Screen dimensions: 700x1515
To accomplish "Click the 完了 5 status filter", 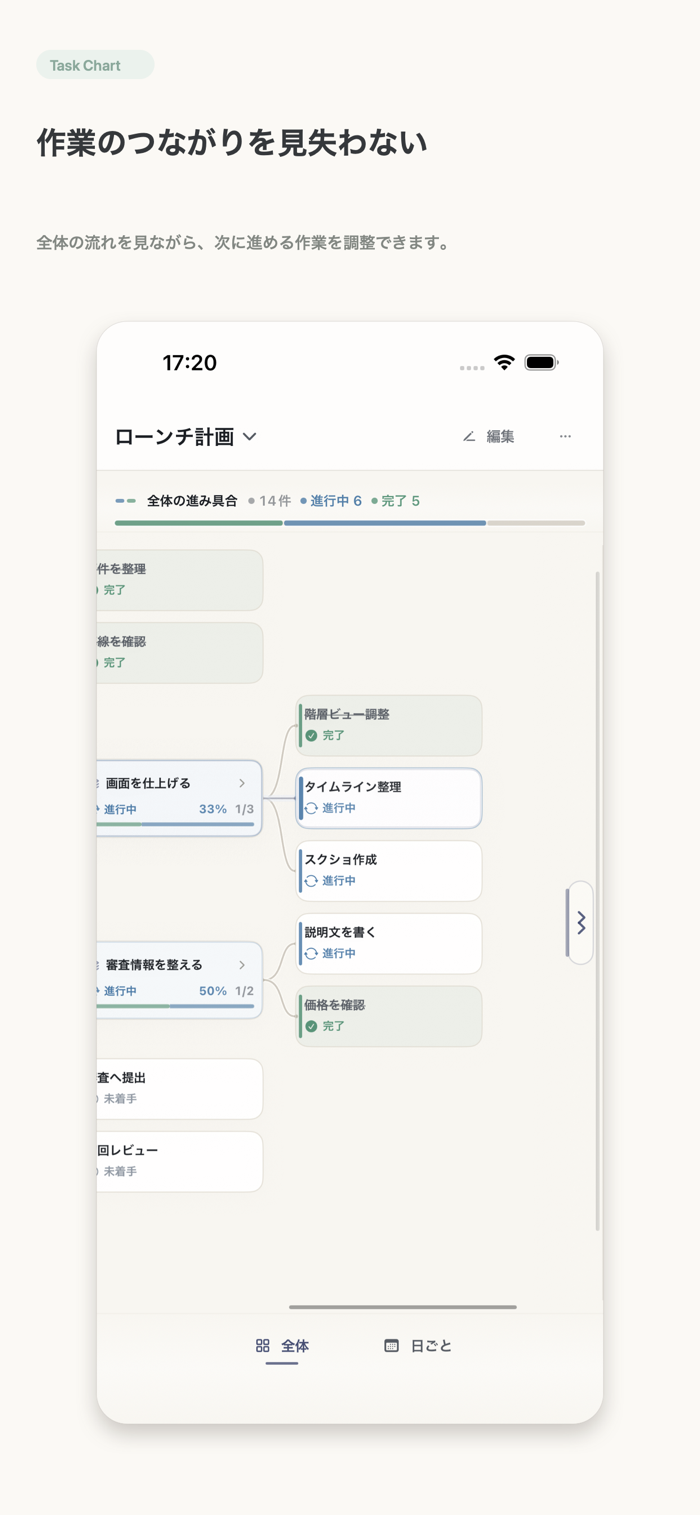I will pyautogui.click(x=395, y=501).
